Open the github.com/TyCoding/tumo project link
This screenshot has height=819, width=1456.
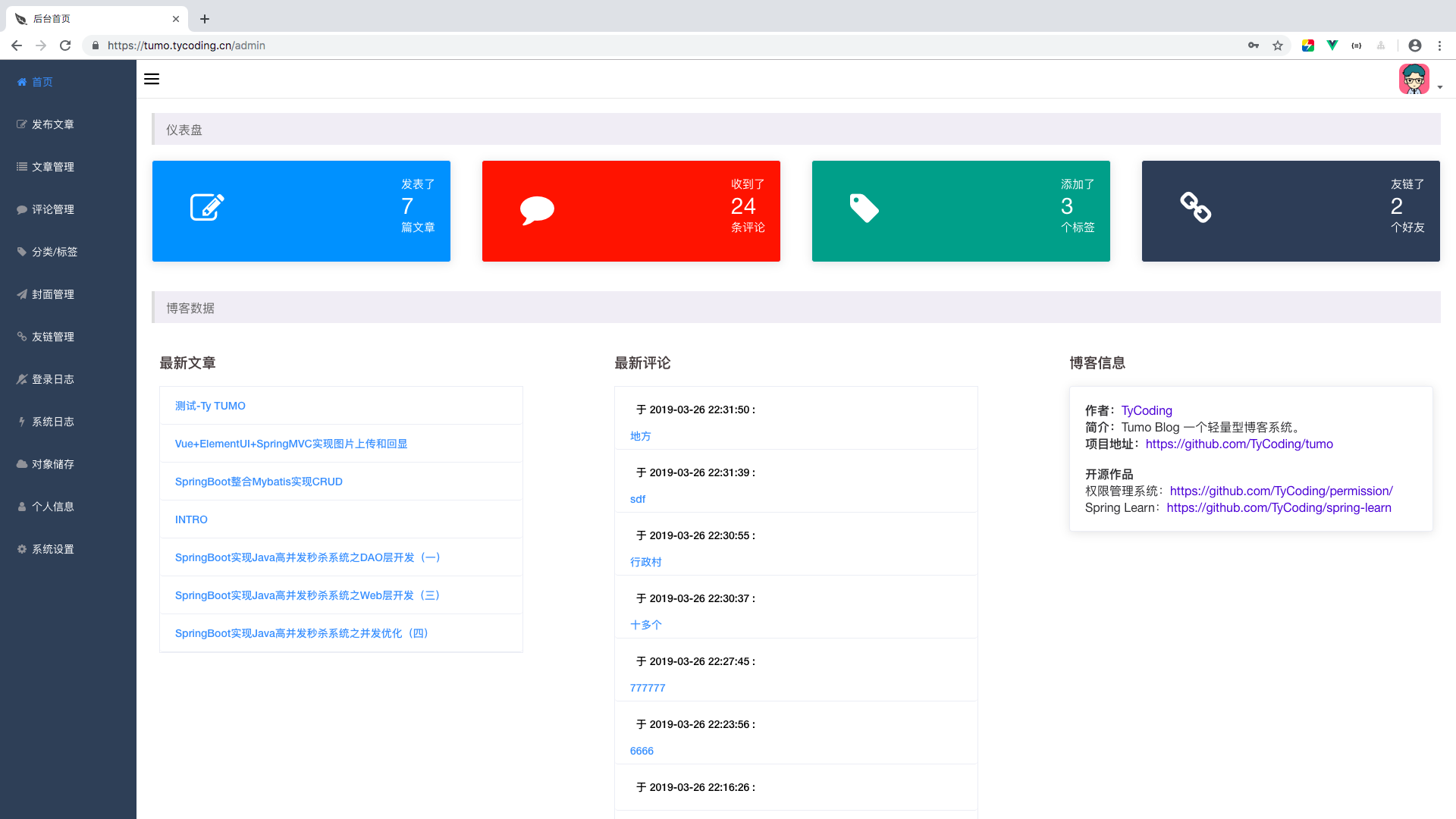1238,444
